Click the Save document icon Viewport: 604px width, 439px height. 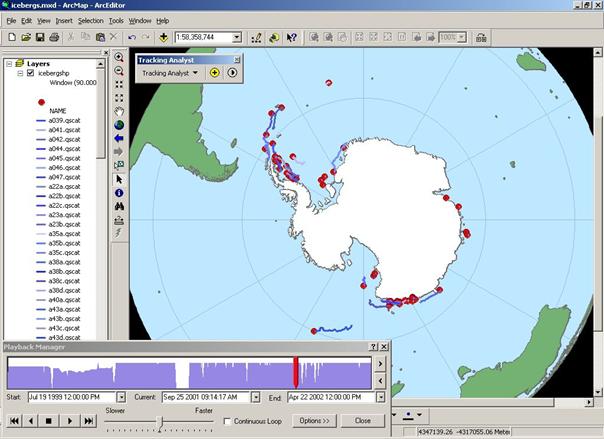39,38
